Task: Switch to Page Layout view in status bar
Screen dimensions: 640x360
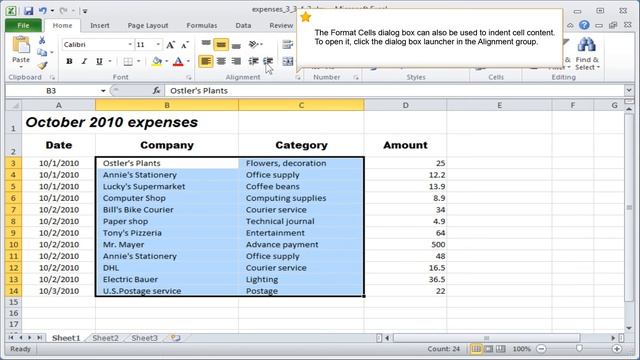Action: click(x=488, y=349)
